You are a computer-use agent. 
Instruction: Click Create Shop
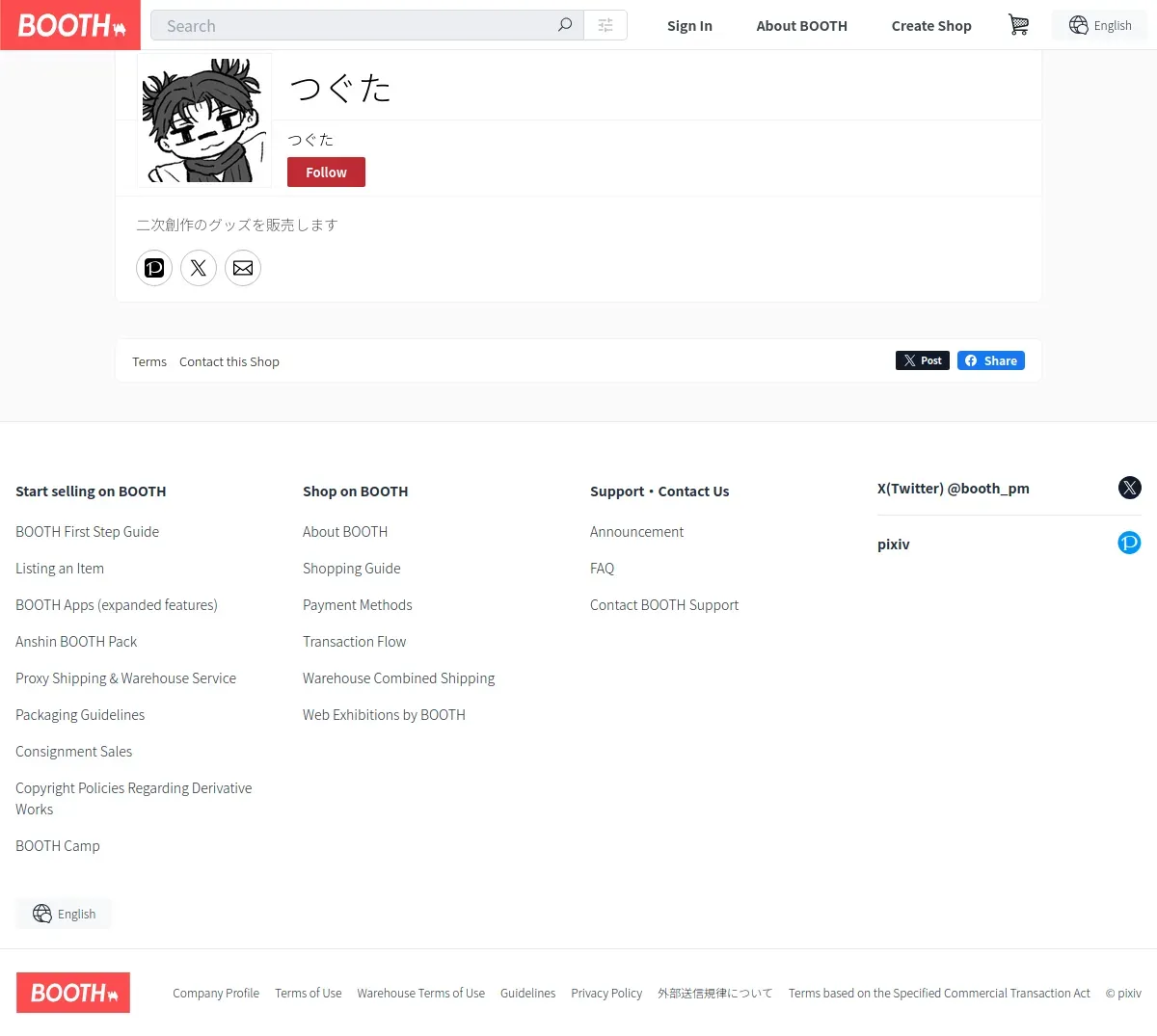click(x=931, y=26)
